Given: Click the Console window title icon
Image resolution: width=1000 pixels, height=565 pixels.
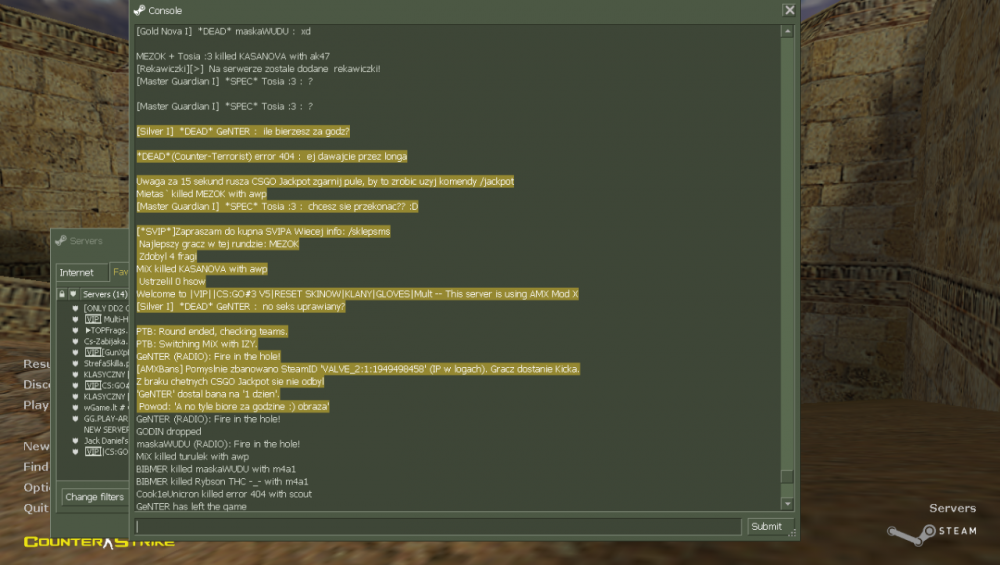Looking at the screenshot, I should [x=139, y=10].
